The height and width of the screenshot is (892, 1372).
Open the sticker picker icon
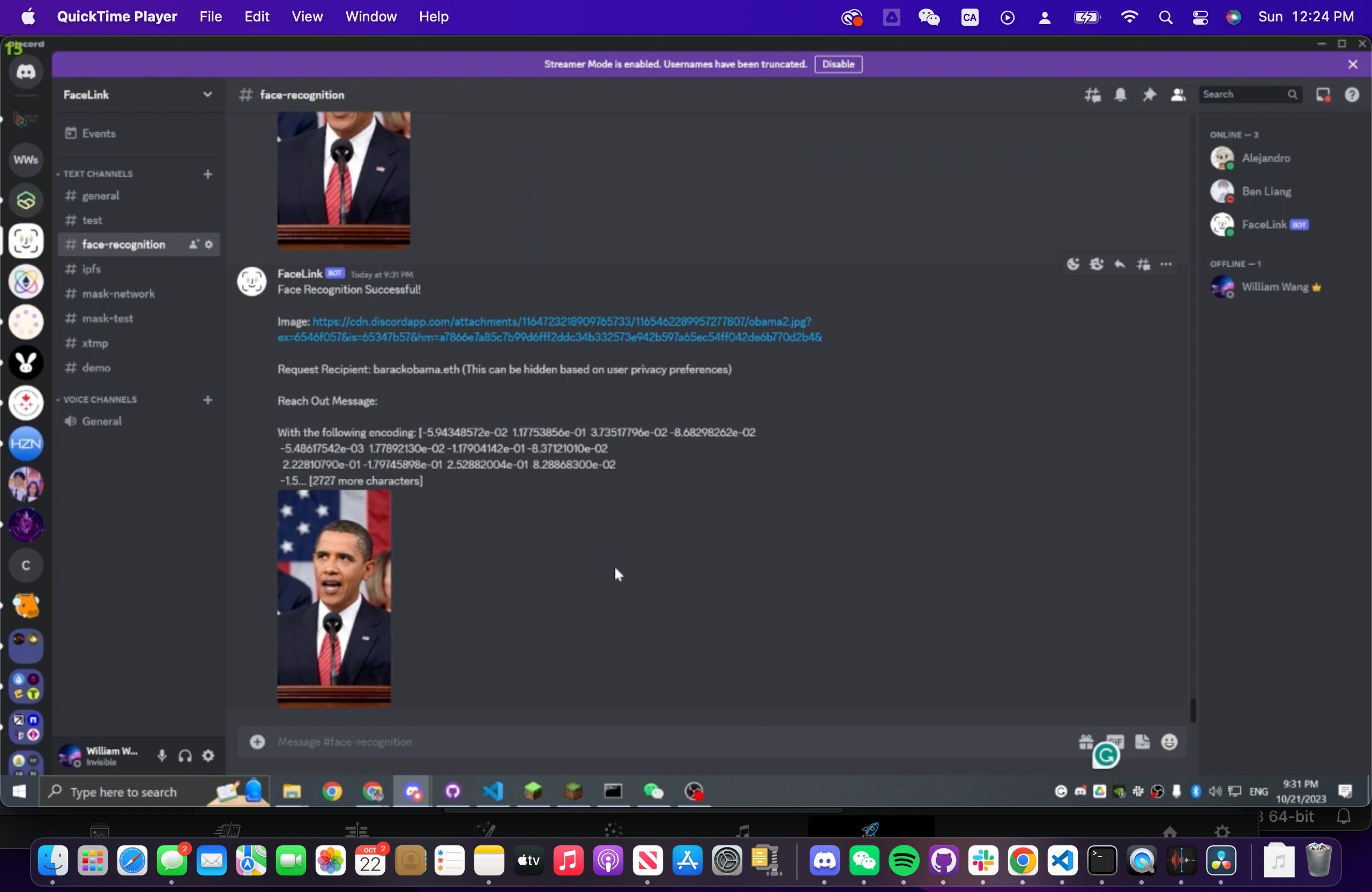pyautogui.click(x=1143, y=742)
